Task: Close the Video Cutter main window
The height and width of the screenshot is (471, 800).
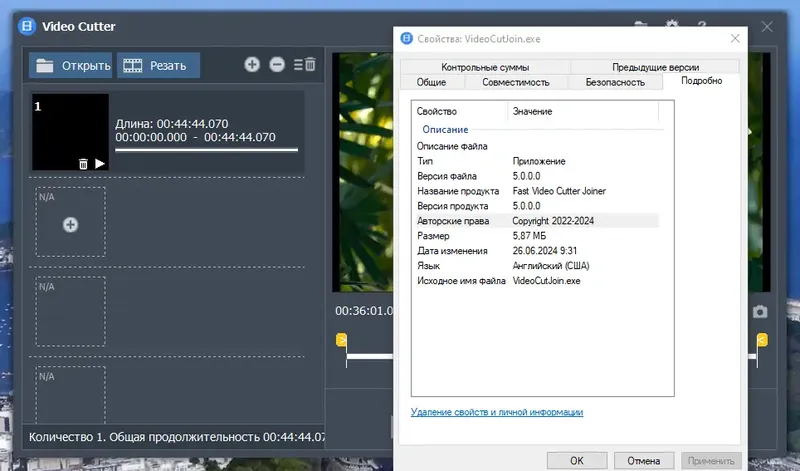Action: coord(767,27)
